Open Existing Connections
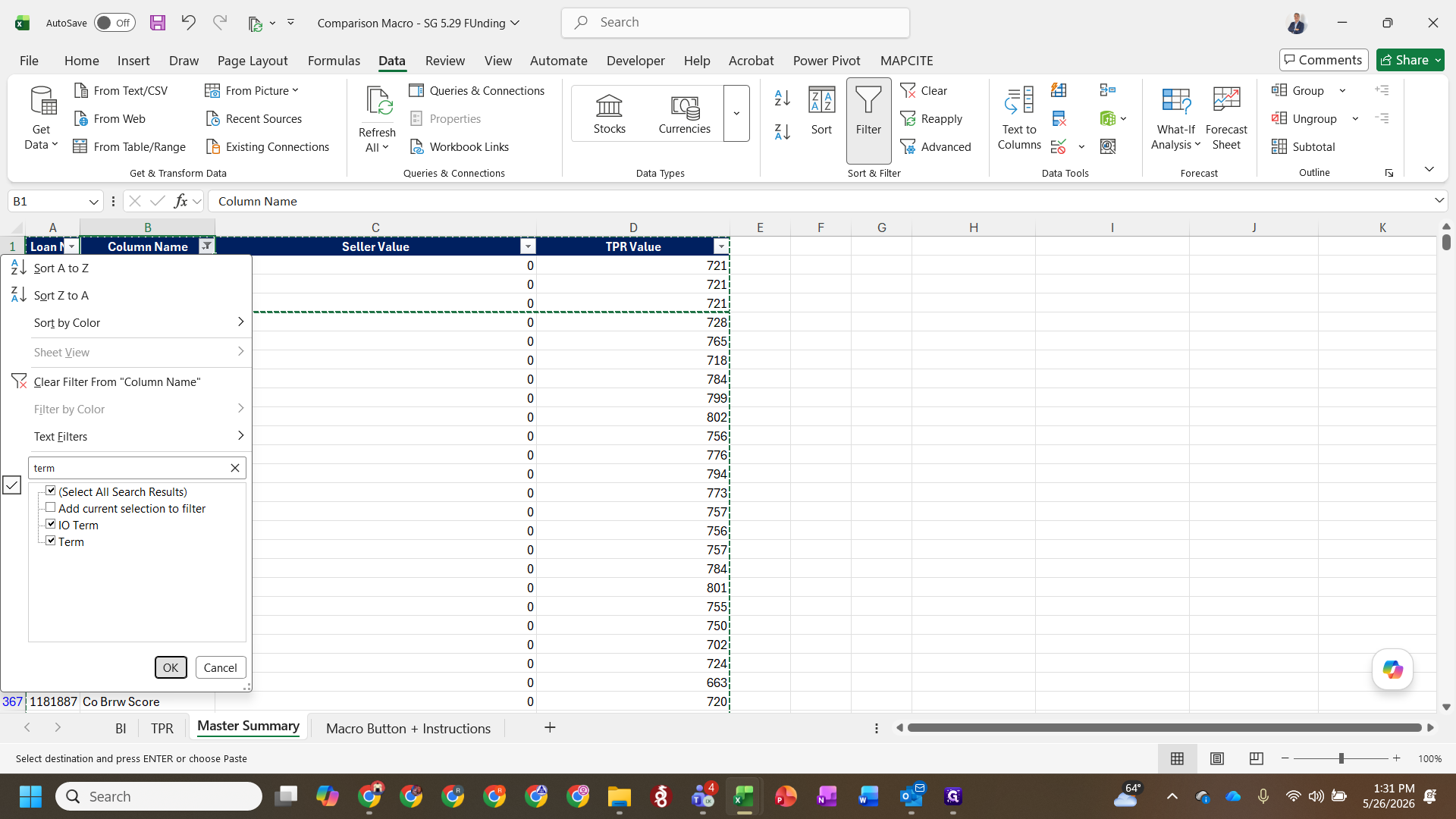The height and width of the screenshot is (819, 1456). tap(268, 146)
